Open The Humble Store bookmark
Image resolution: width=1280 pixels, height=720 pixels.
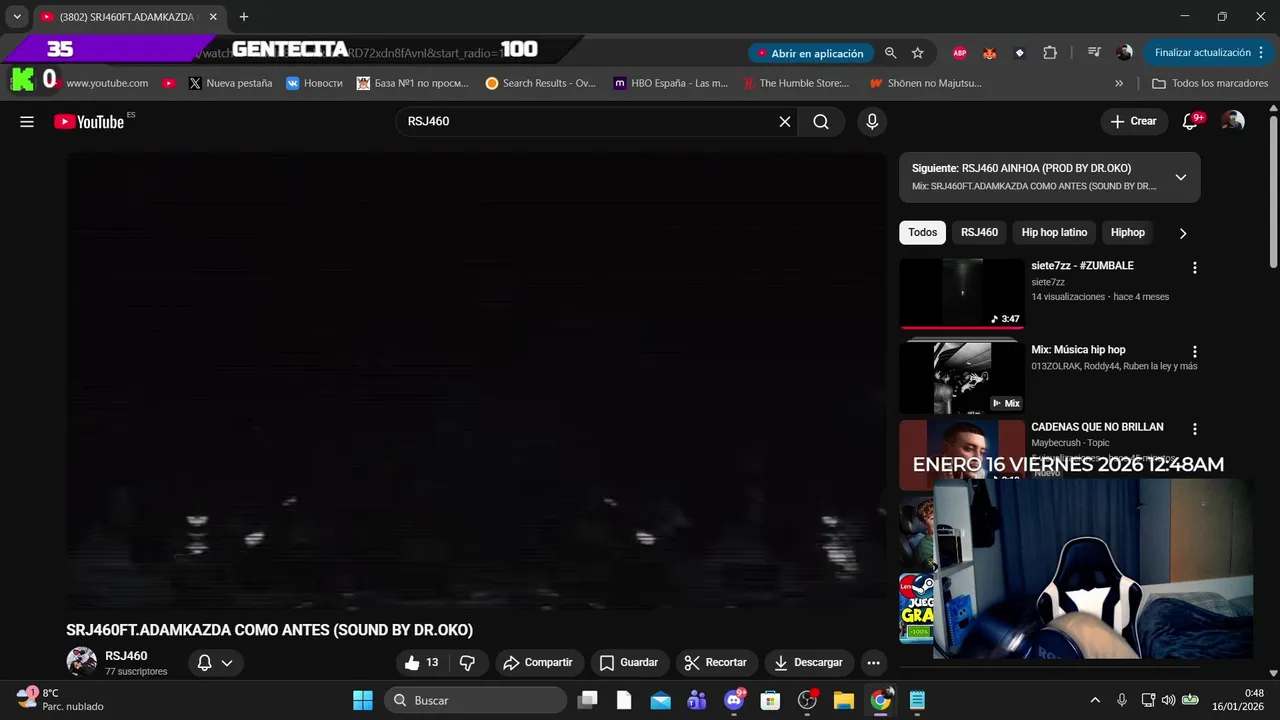[x=795, y=83]
